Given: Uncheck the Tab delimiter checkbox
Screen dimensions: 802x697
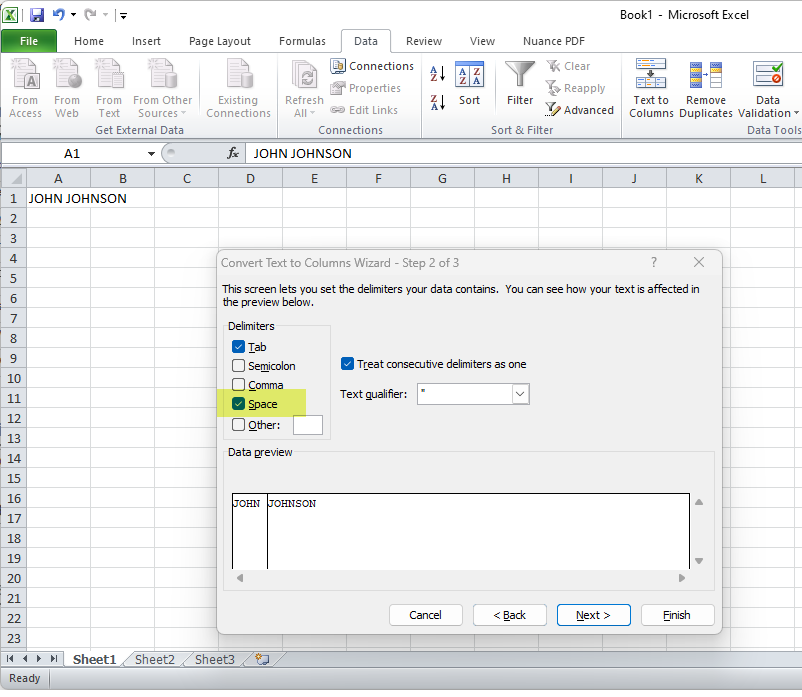Looking at the screenshot, I should (x=238, y=347).
